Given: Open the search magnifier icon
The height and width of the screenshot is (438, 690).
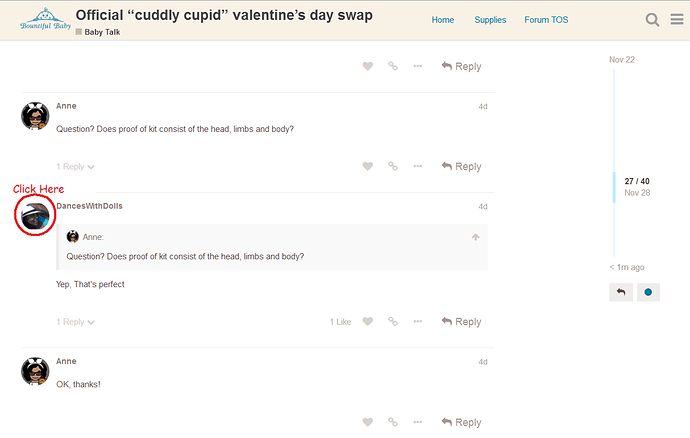Looking at the screenshot, I should 652,20.
